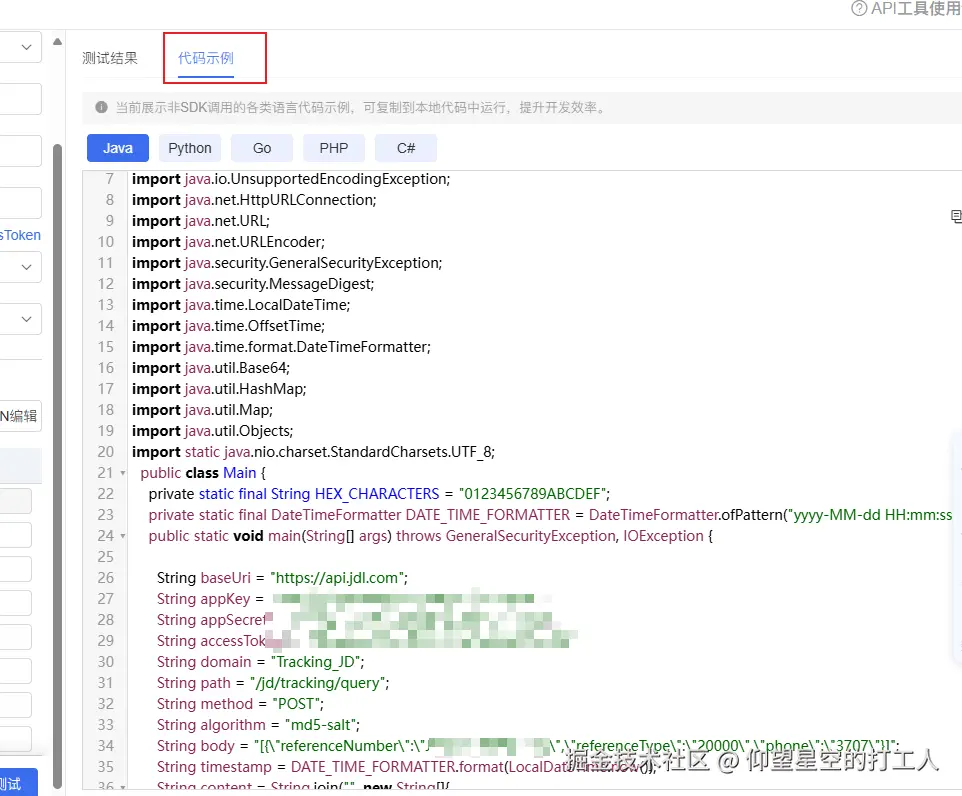
Task: Click the line with path "/jd/tracking/query"
Action: point(272,683)
